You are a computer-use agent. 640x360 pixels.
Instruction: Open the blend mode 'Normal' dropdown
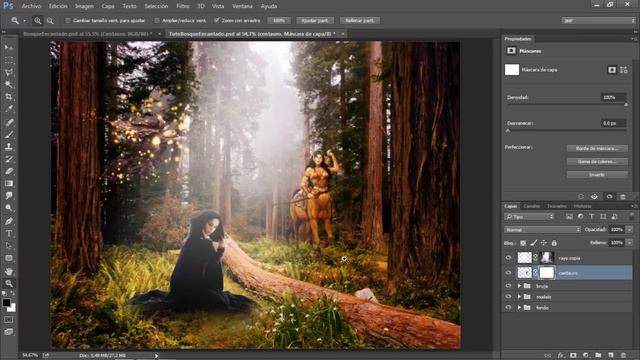pyautogui.click(x=542, y=230)
